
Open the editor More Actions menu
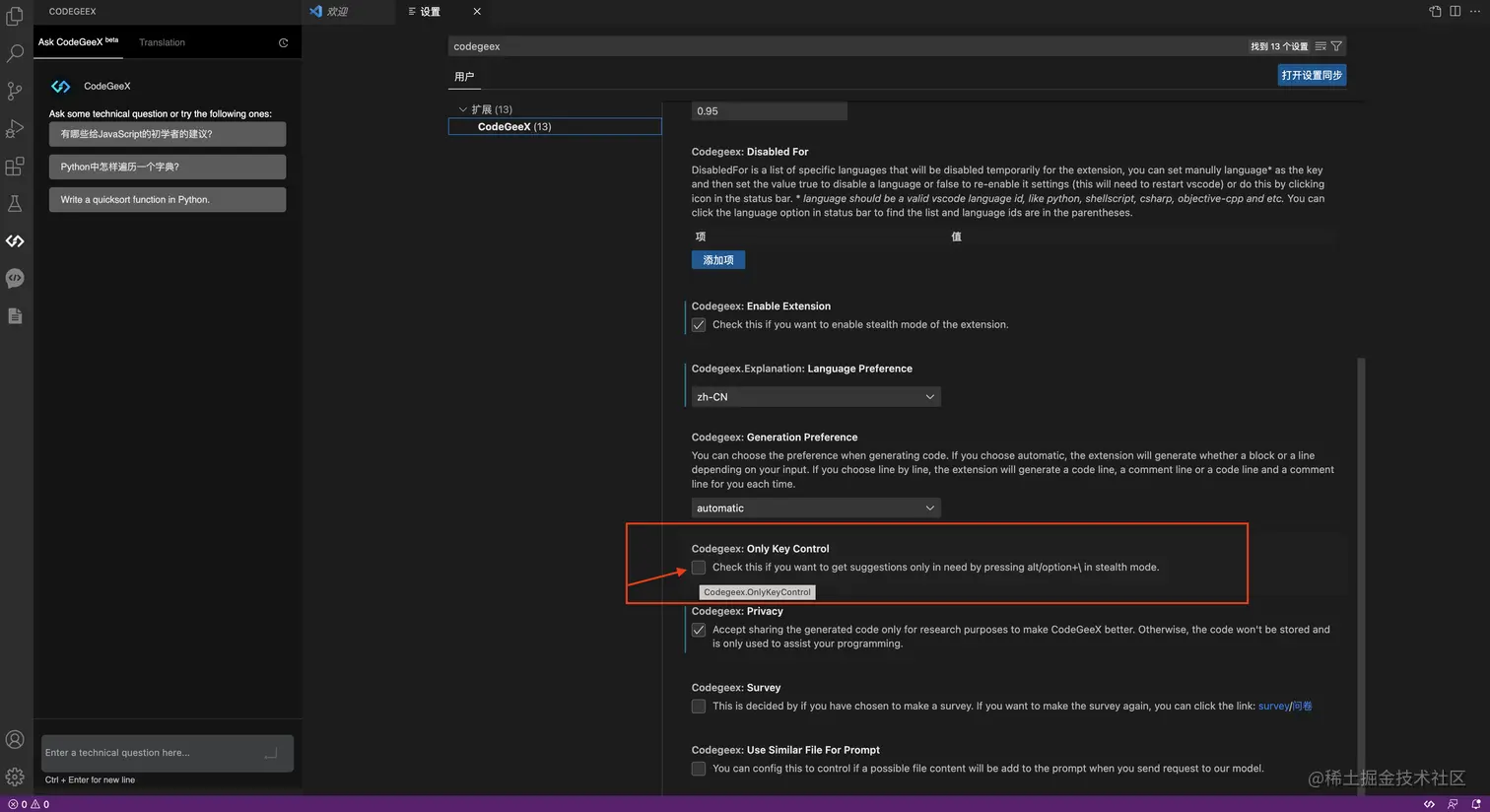point(1475,11)
